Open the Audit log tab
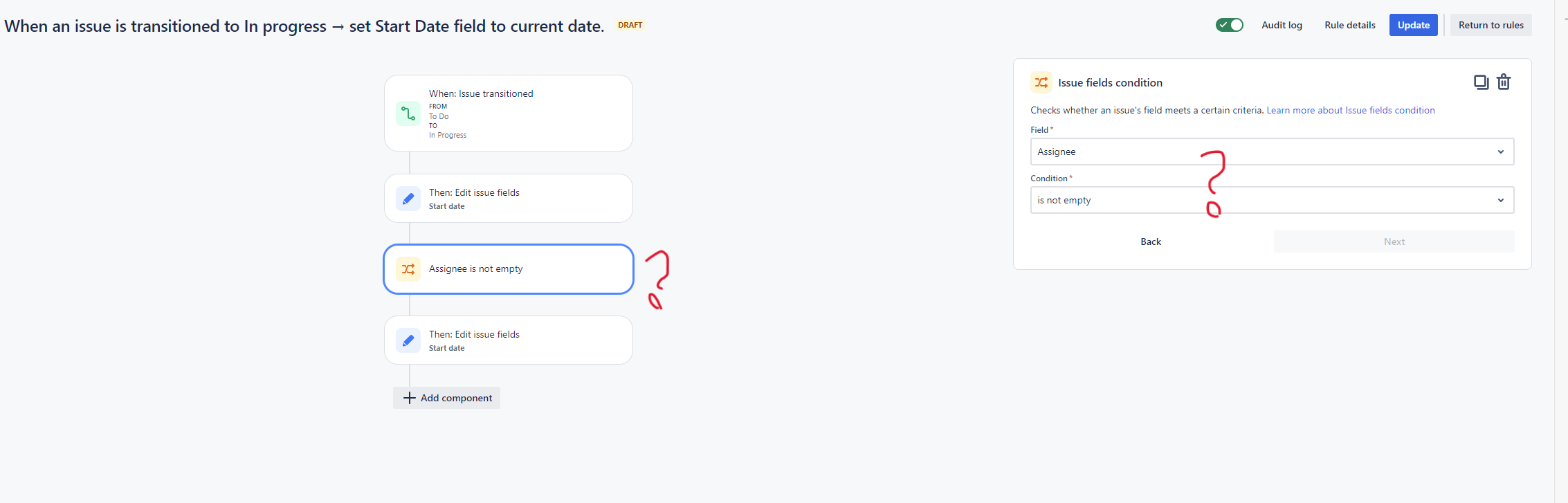This screenshot has width=1568, height=503. [1282, 25]
